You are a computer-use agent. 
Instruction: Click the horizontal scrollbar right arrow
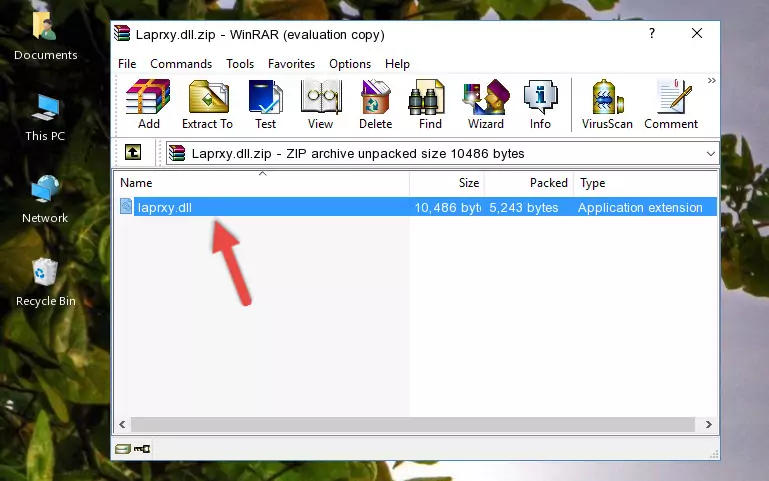tap(708, 425)
